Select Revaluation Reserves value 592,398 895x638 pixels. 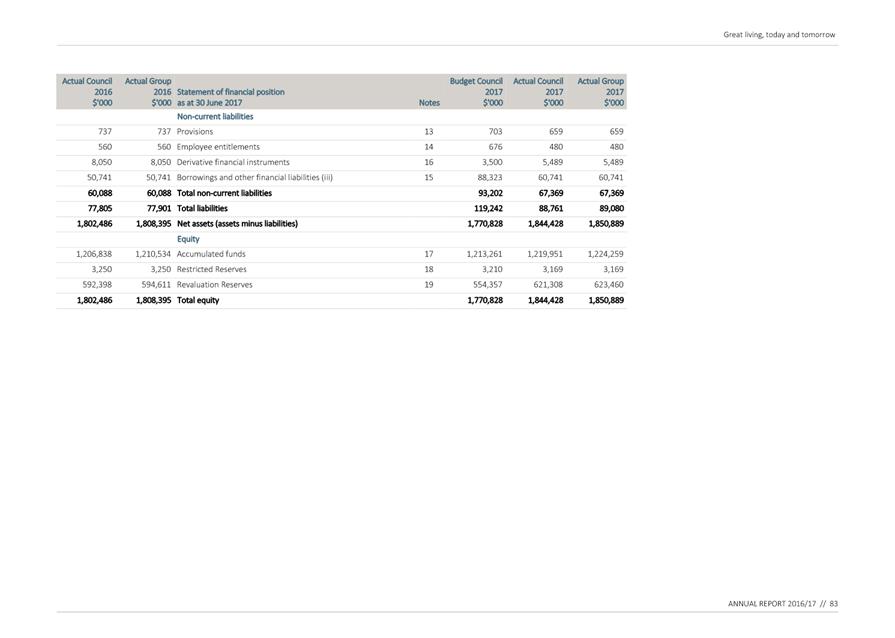coord(98,285)
